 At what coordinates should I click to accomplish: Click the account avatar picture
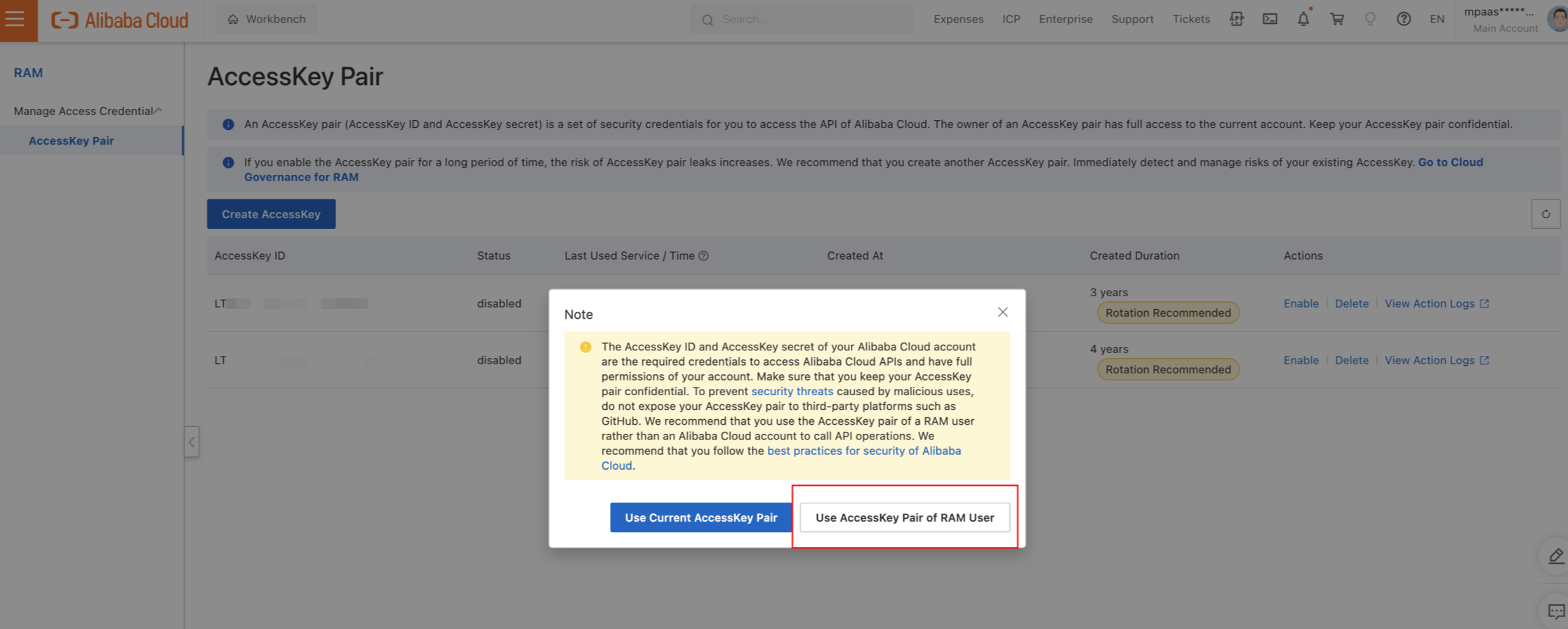pos(1559,19)
